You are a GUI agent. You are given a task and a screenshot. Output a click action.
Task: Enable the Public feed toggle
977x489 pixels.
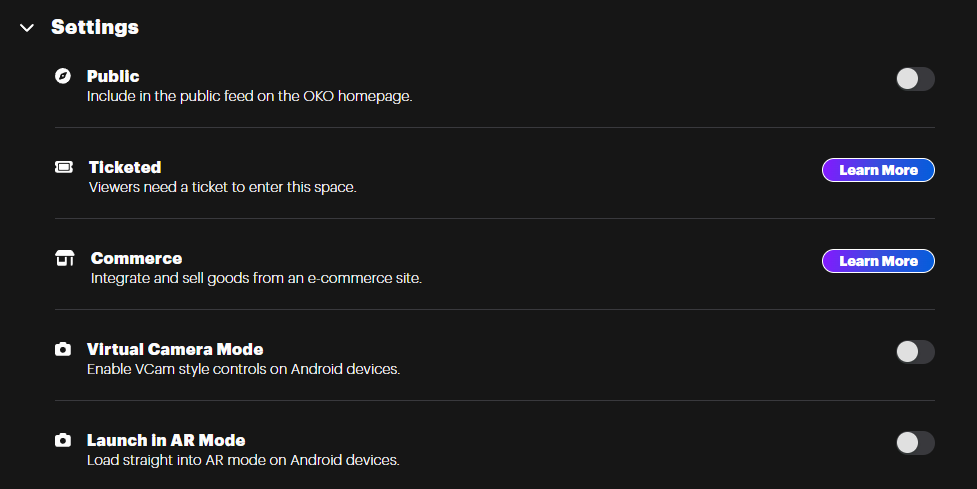coord(914,79)
